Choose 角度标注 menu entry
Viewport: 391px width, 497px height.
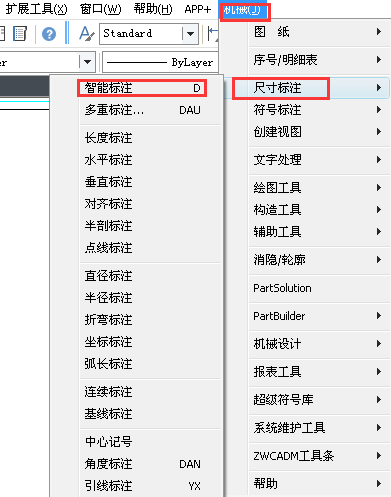(x=142, y=464)
